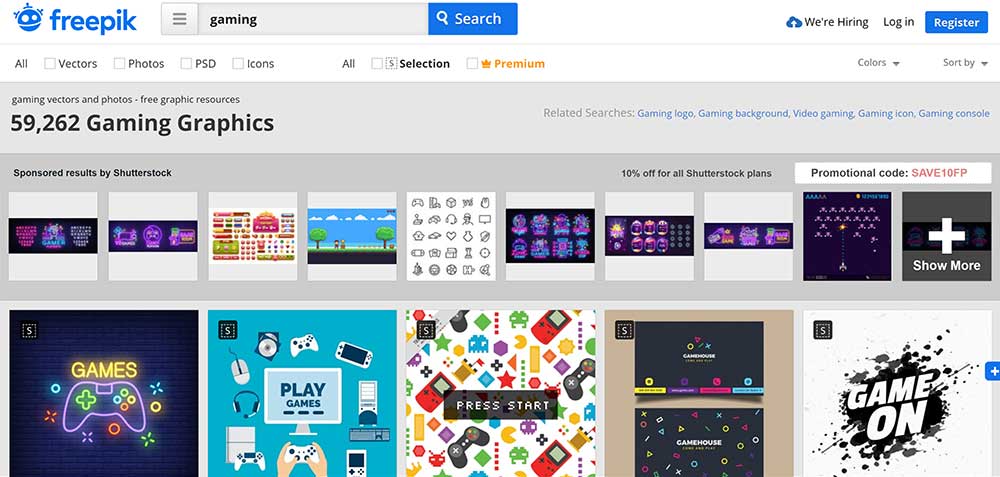Viewport: 1000px width, 477px height.
Task: Click the Freepik robot logo icon
Action: point(28,18)
